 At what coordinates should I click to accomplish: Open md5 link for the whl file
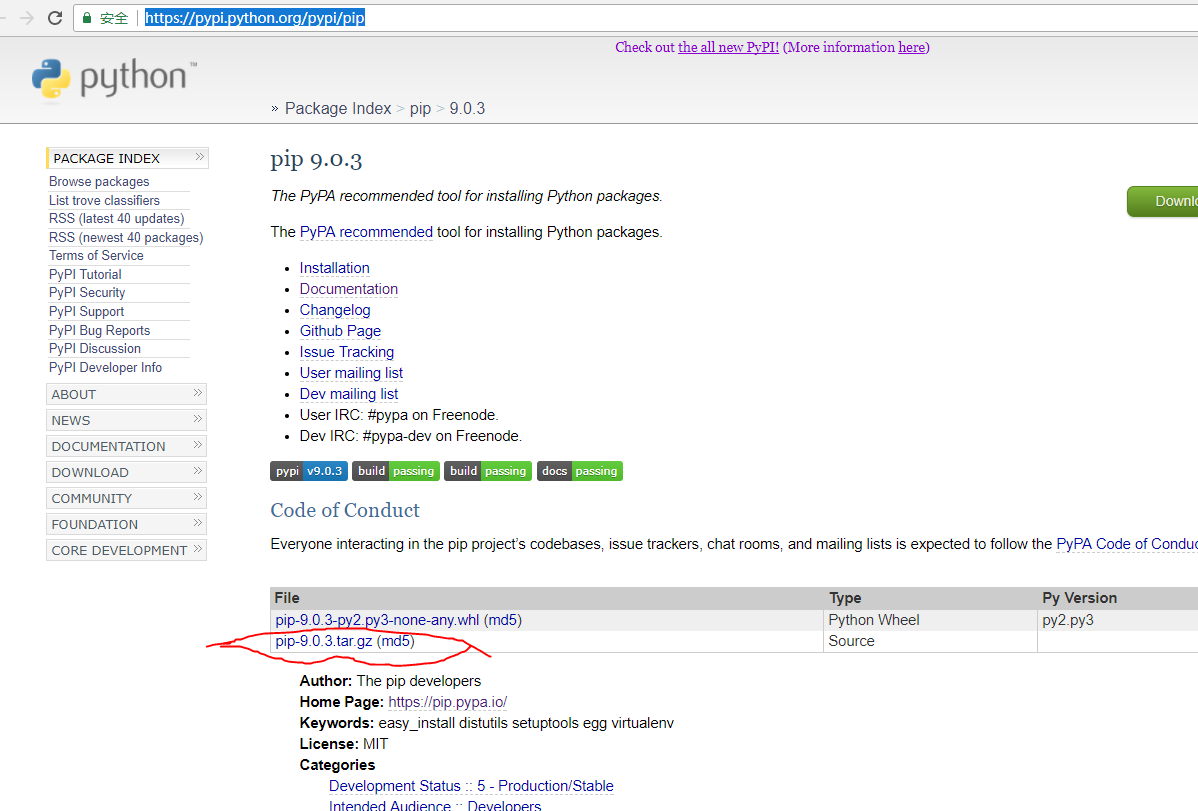[x=503, y=620]
